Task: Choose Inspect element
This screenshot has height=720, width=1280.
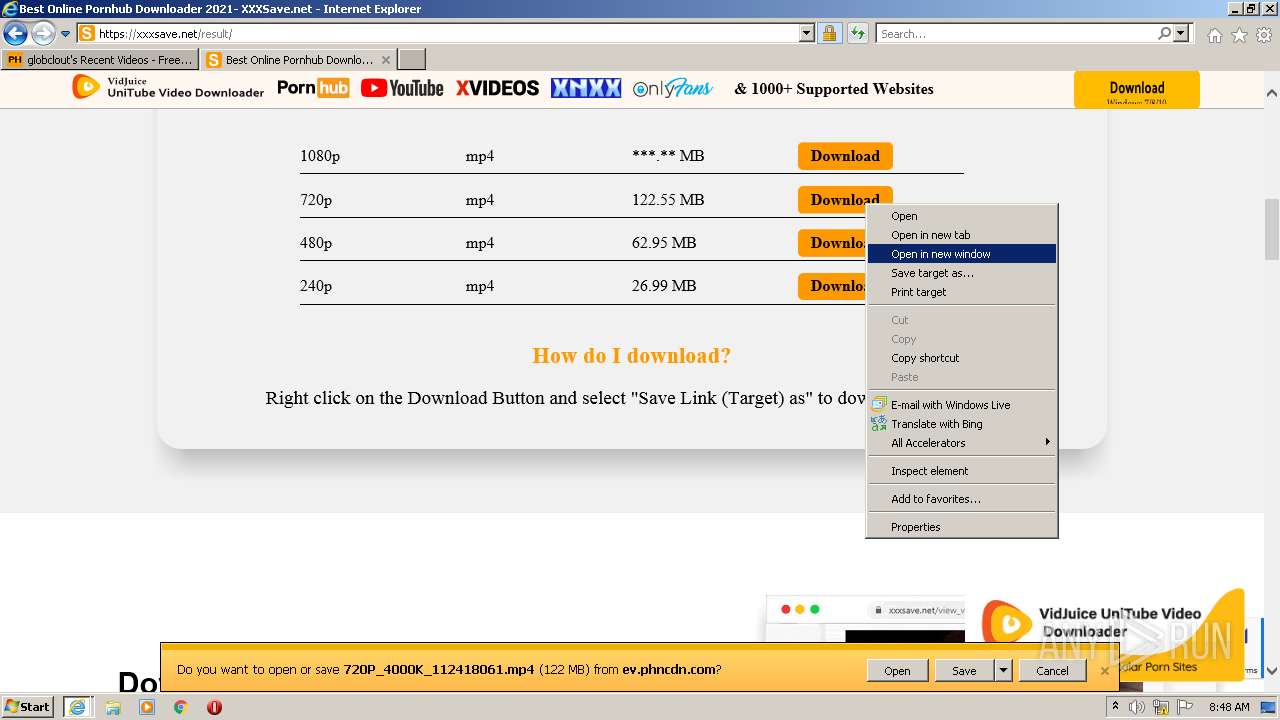Action: (961, 471)
